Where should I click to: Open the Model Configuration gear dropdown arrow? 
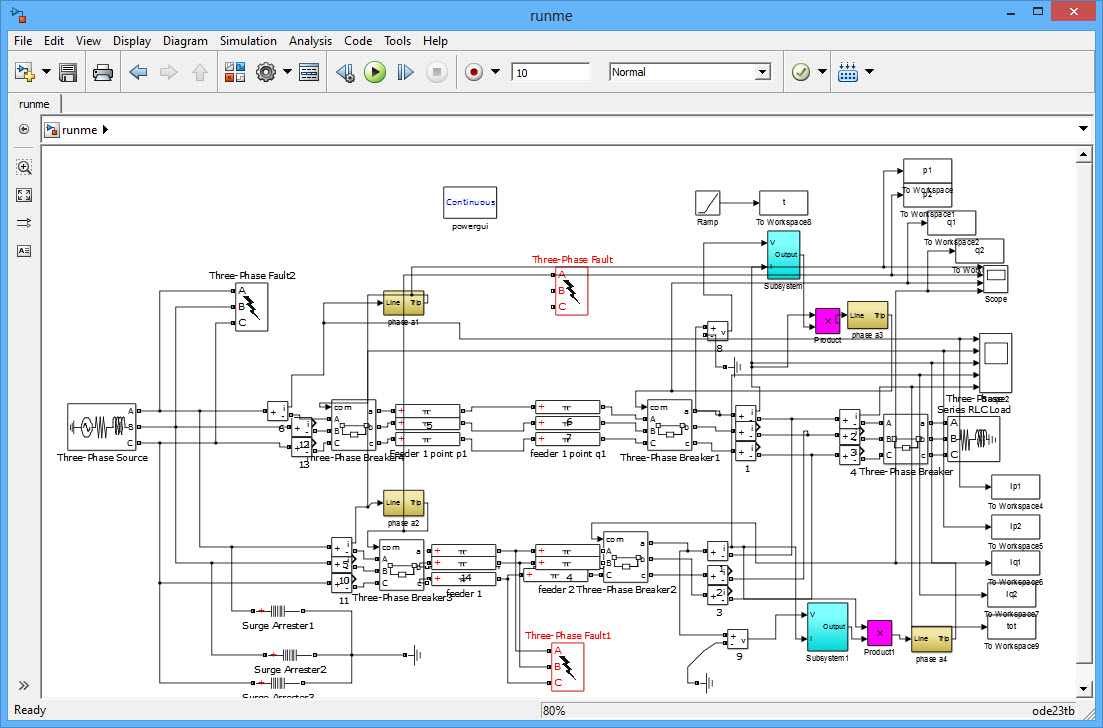coord(287,72)
